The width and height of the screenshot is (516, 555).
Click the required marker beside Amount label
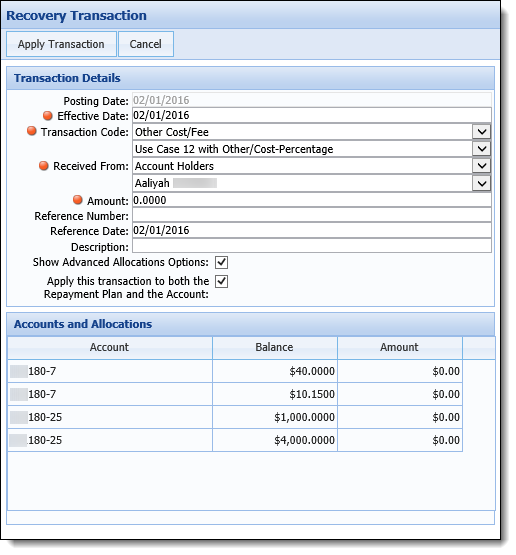(78, 200)
